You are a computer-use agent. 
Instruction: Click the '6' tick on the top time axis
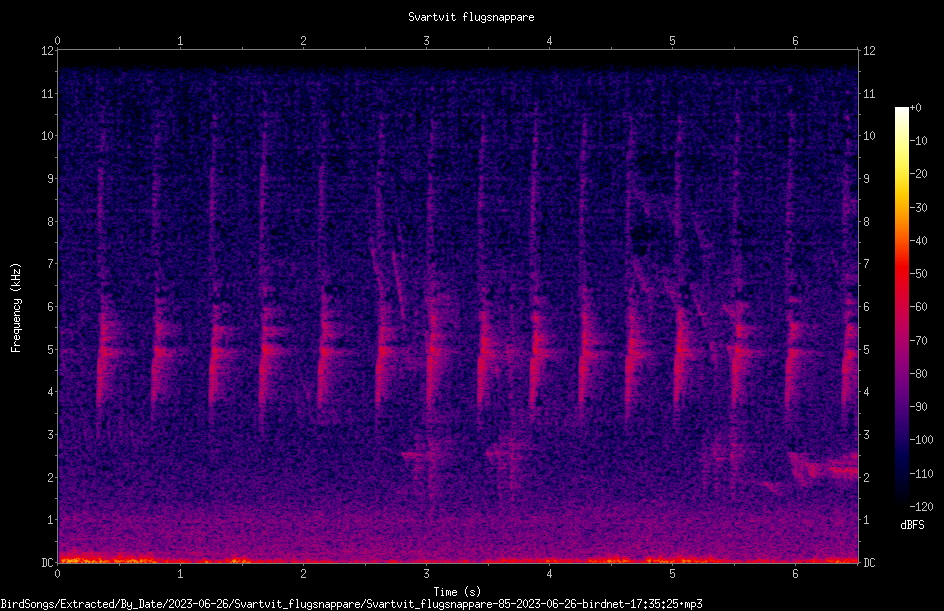795,41
